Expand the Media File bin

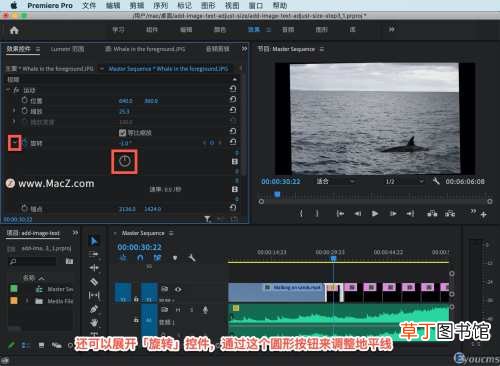pyautogui.click(x=27, y=301)
